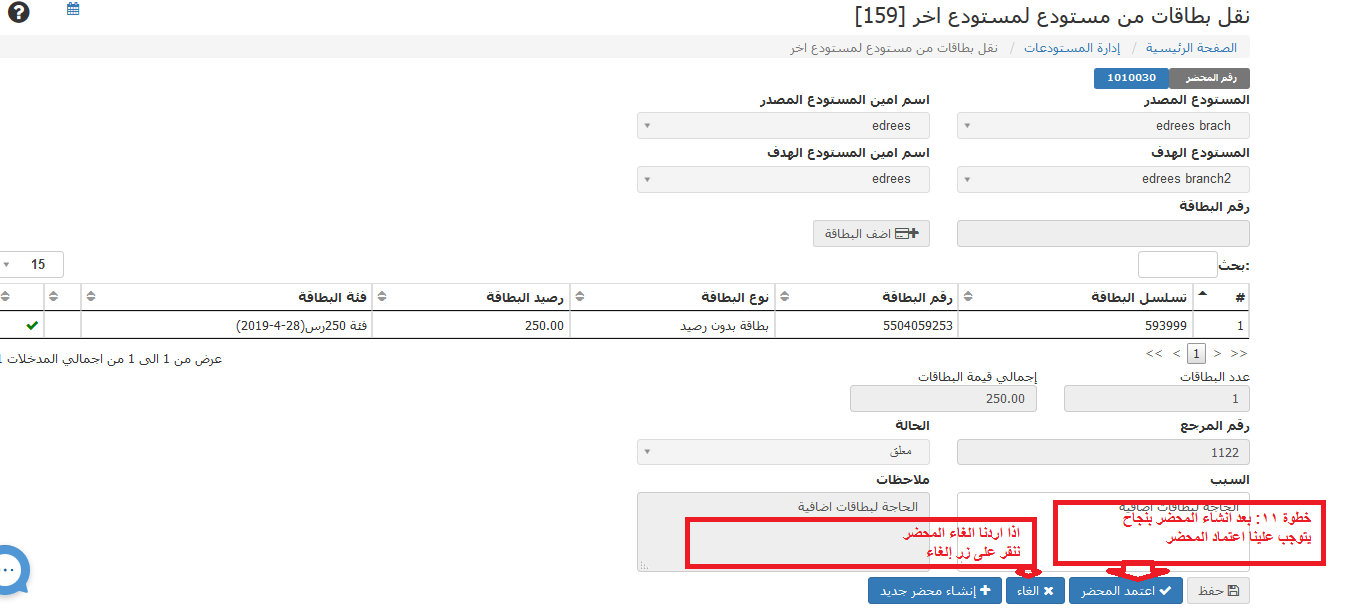Click رقم المحضر label badge
Screen dimensions: 1360x615
pos(1210,78)
